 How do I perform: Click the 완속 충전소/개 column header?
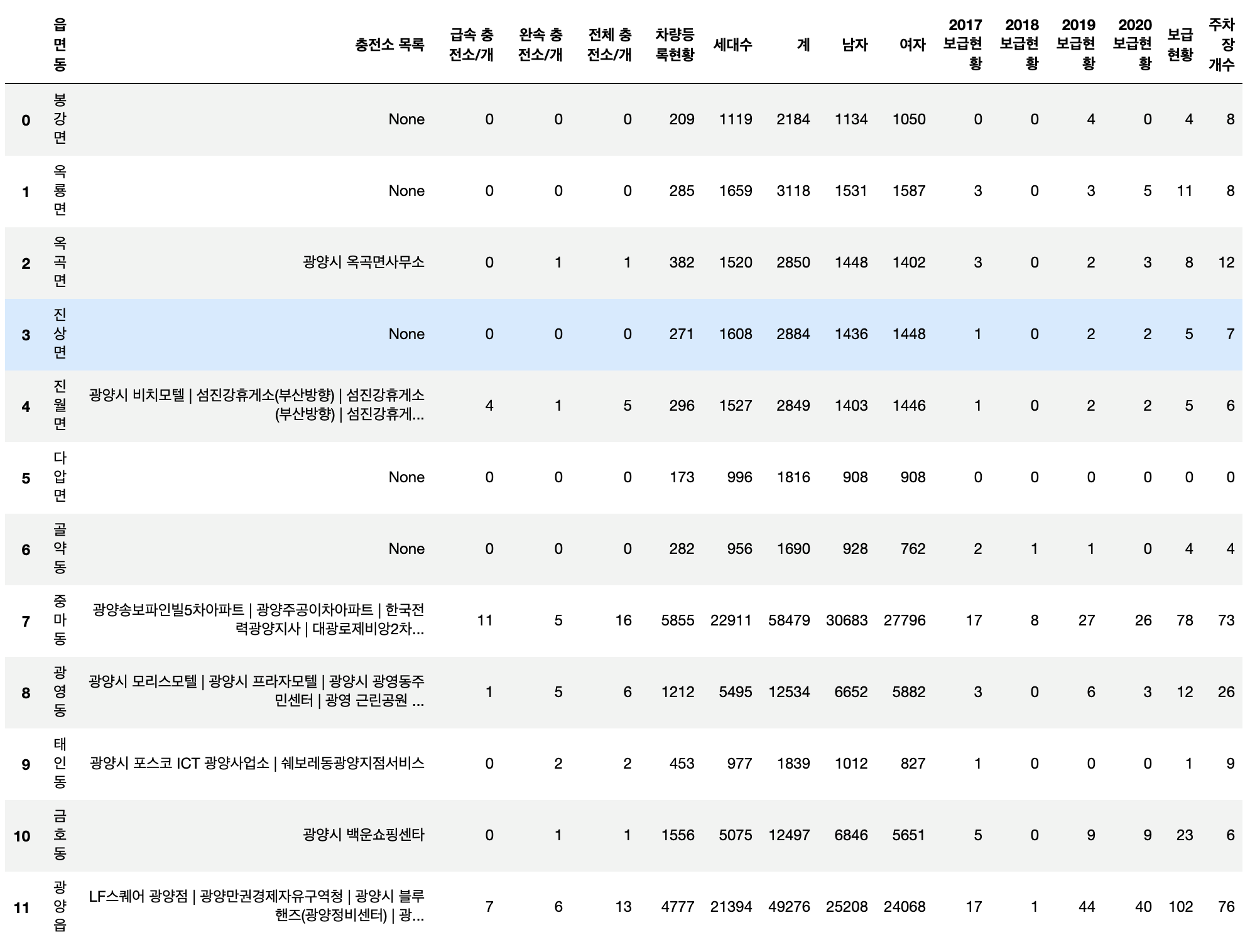[540, 45]
